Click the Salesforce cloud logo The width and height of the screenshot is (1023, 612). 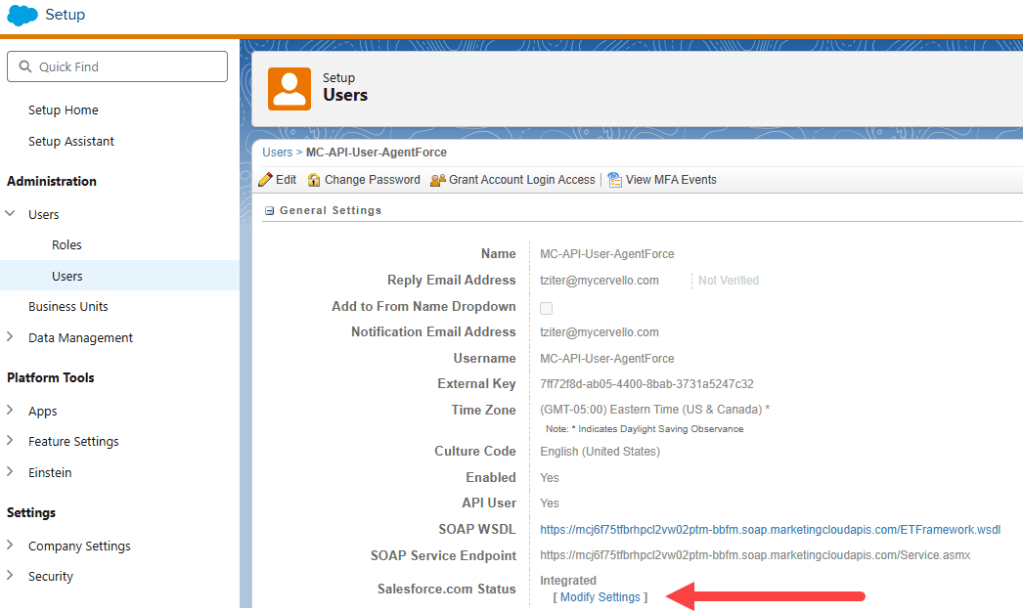click(22, 15)
